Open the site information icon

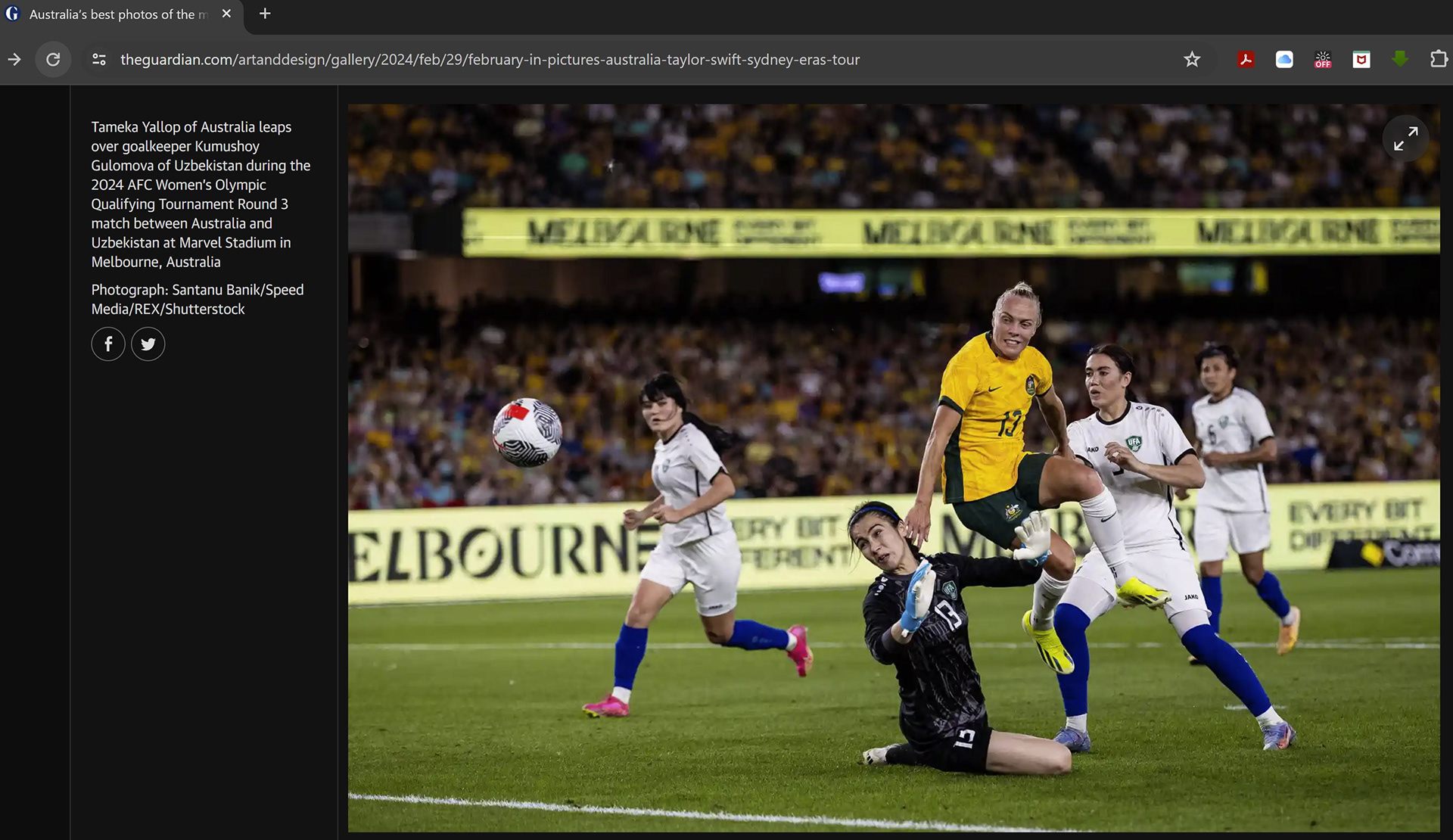(x=99, y=59)
